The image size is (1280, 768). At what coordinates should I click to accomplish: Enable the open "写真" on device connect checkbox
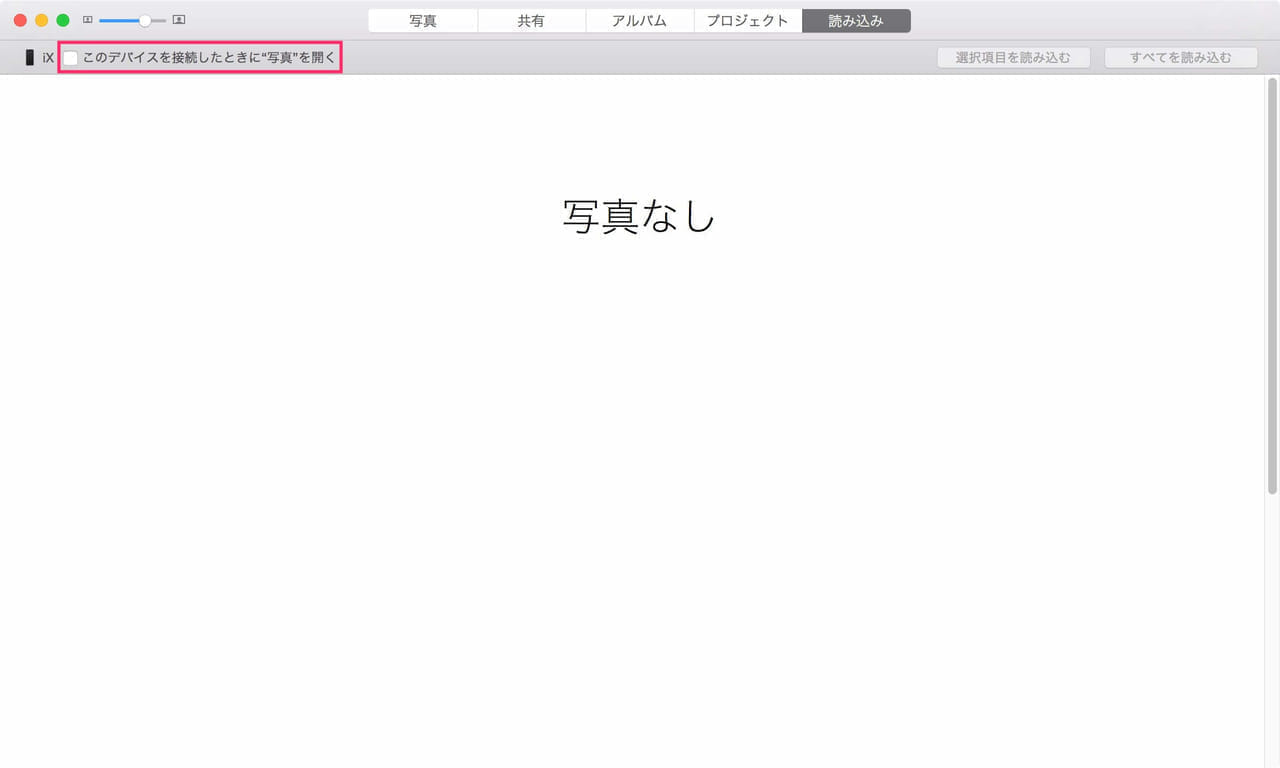pyautogui.click(x=71, y=58)
